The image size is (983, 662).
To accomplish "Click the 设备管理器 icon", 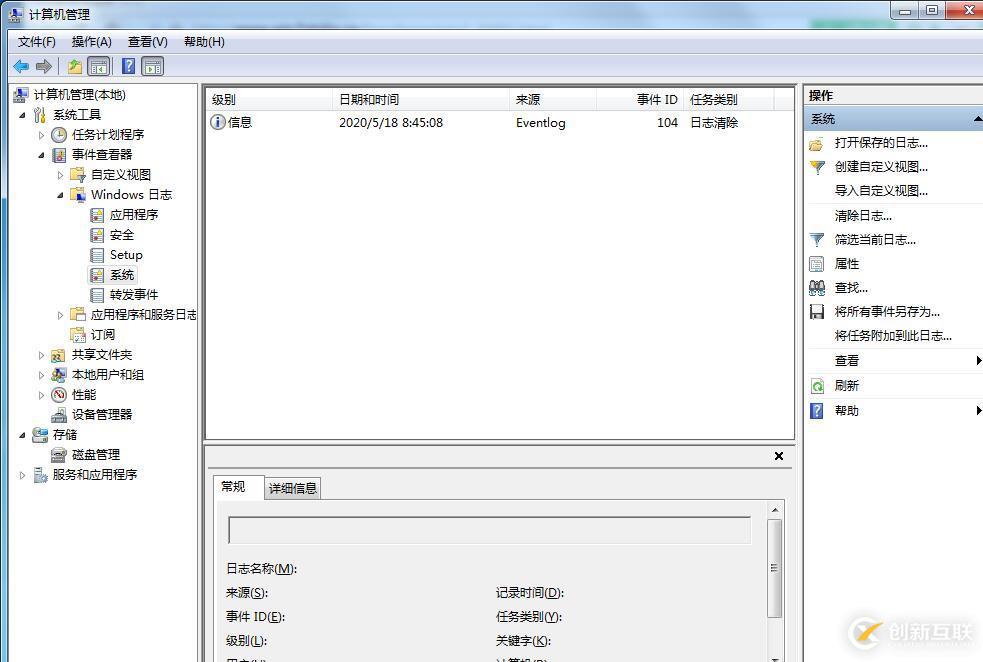I will (59, 415).
